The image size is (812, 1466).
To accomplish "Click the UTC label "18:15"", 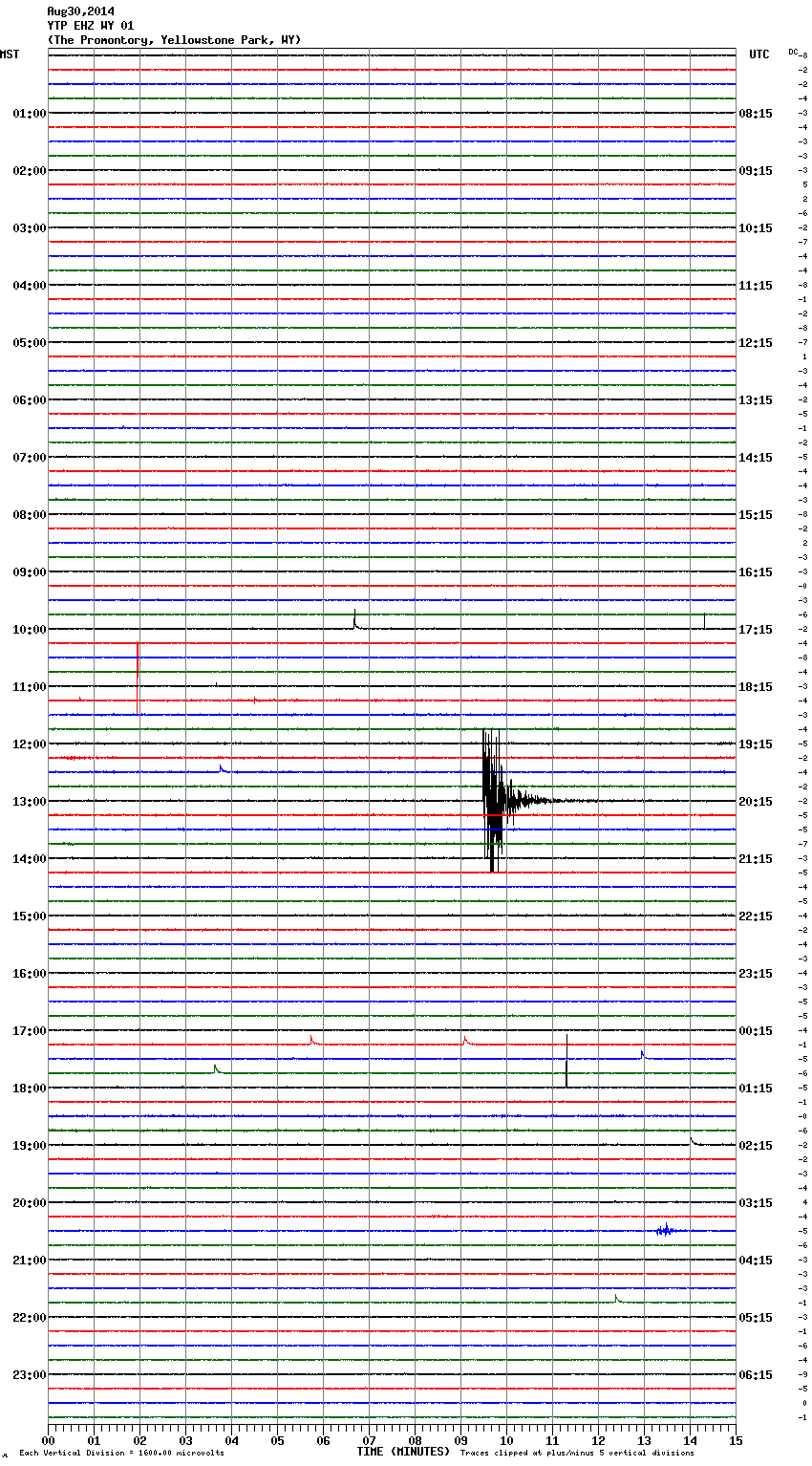I will [756, 687].
